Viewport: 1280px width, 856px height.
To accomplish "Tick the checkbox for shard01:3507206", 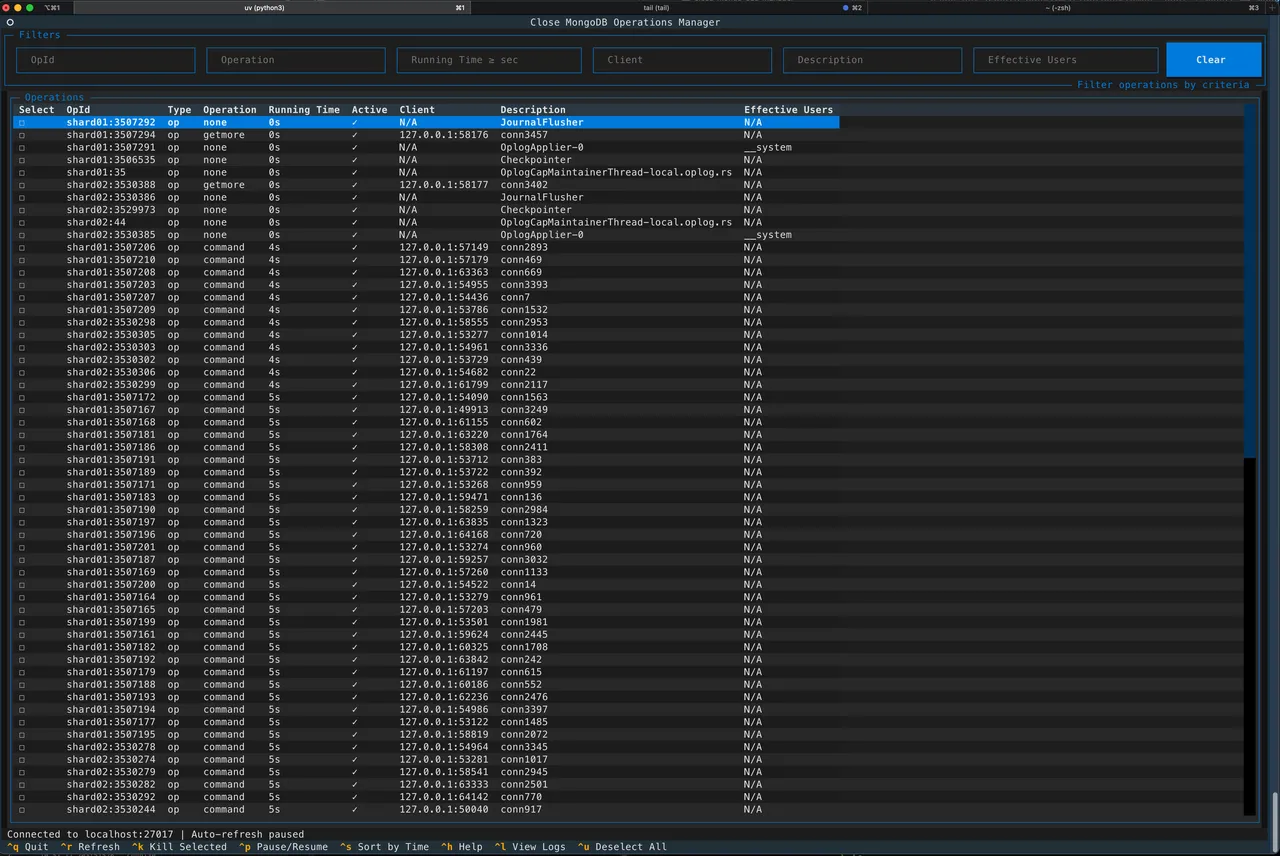I will pyautogui.click(x=22, y=248).
